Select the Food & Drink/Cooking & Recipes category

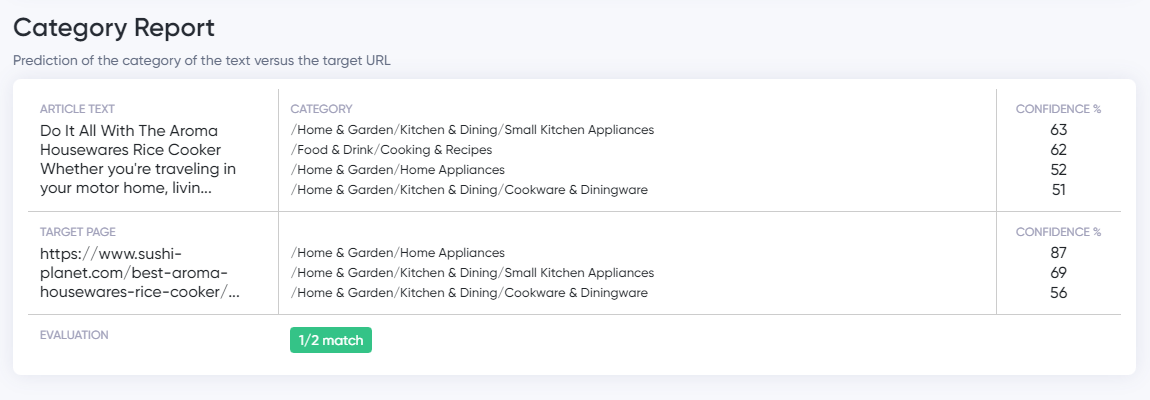tap(391, 150)
